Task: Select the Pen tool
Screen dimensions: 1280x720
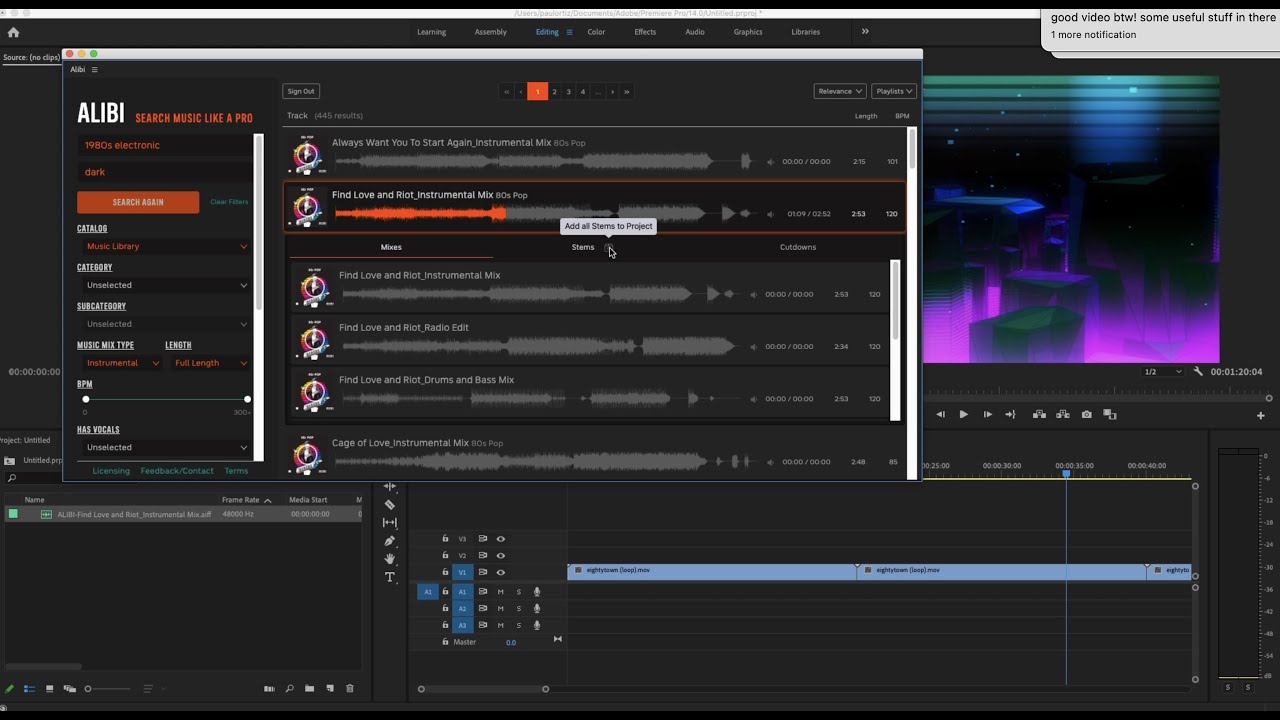Action: 390,541
